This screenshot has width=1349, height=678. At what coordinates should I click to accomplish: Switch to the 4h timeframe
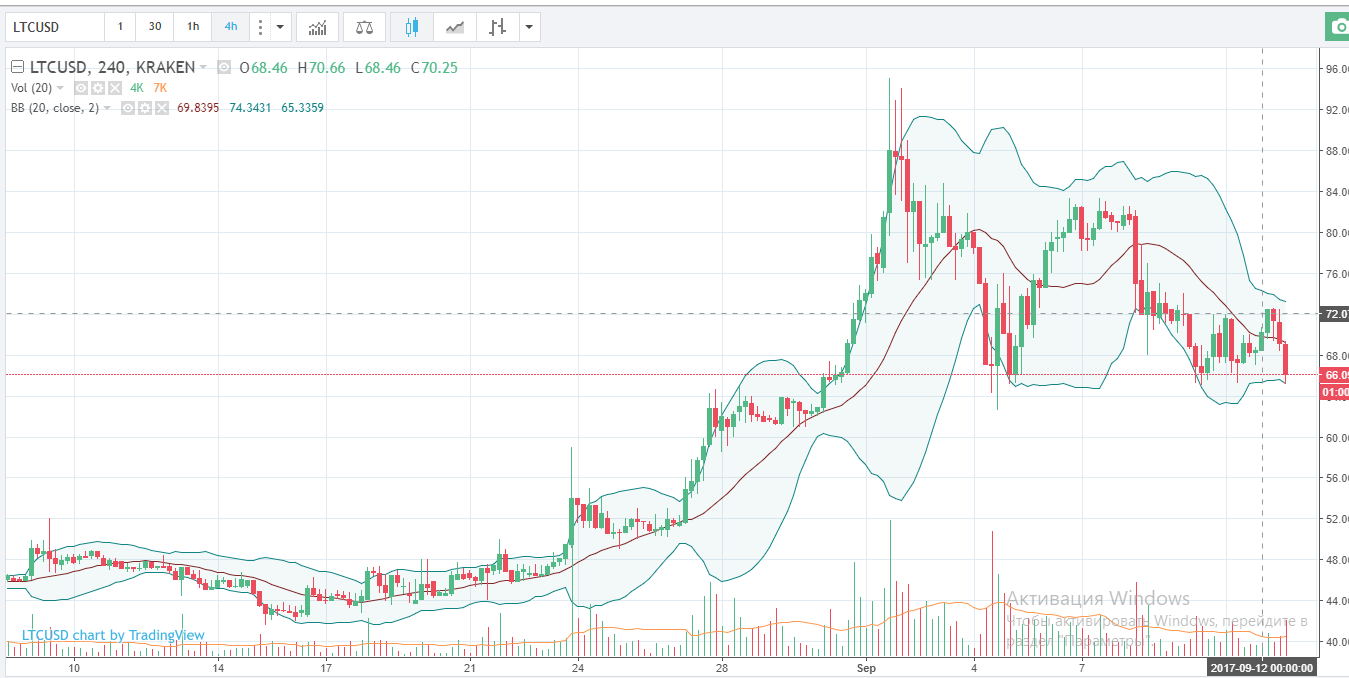click(231, 27)
